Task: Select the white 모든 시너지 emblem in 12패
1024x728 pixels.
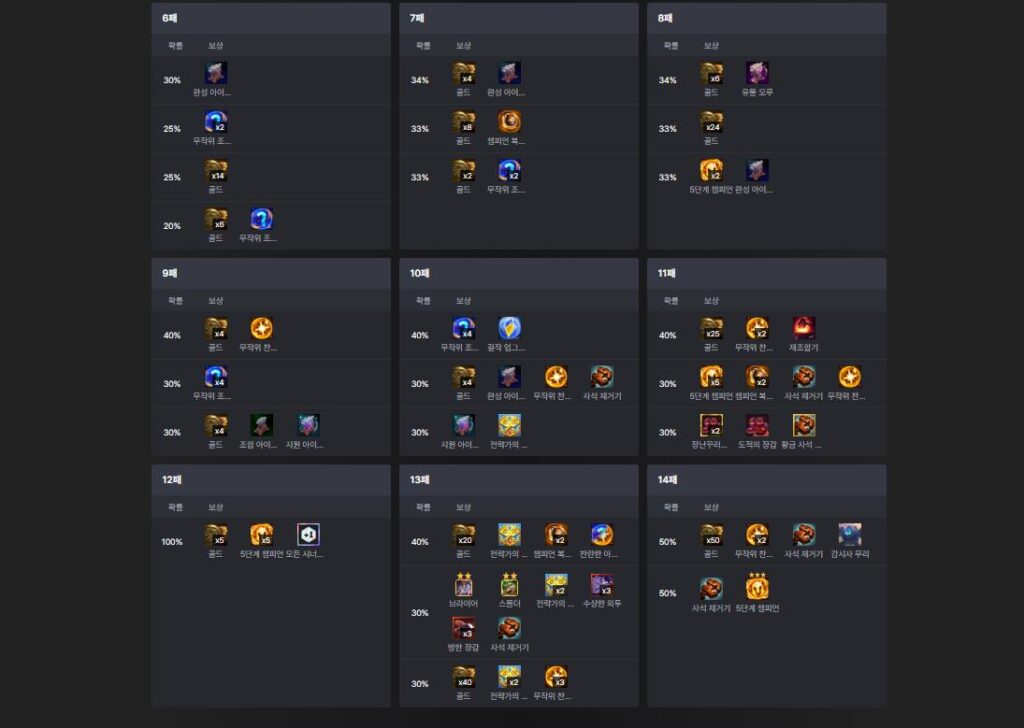Action: pos(308,535)
